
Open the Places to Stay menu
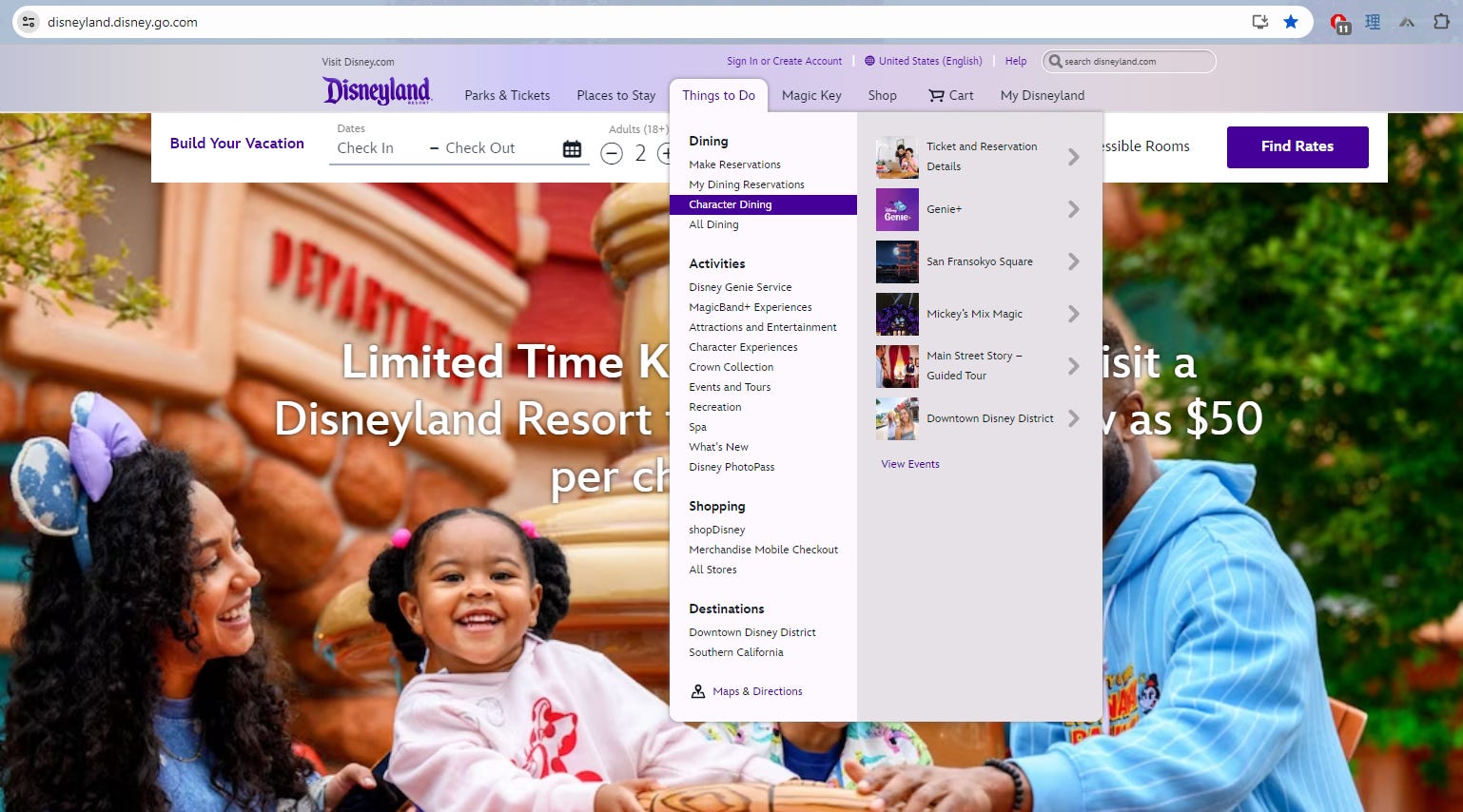coord(615,95)
